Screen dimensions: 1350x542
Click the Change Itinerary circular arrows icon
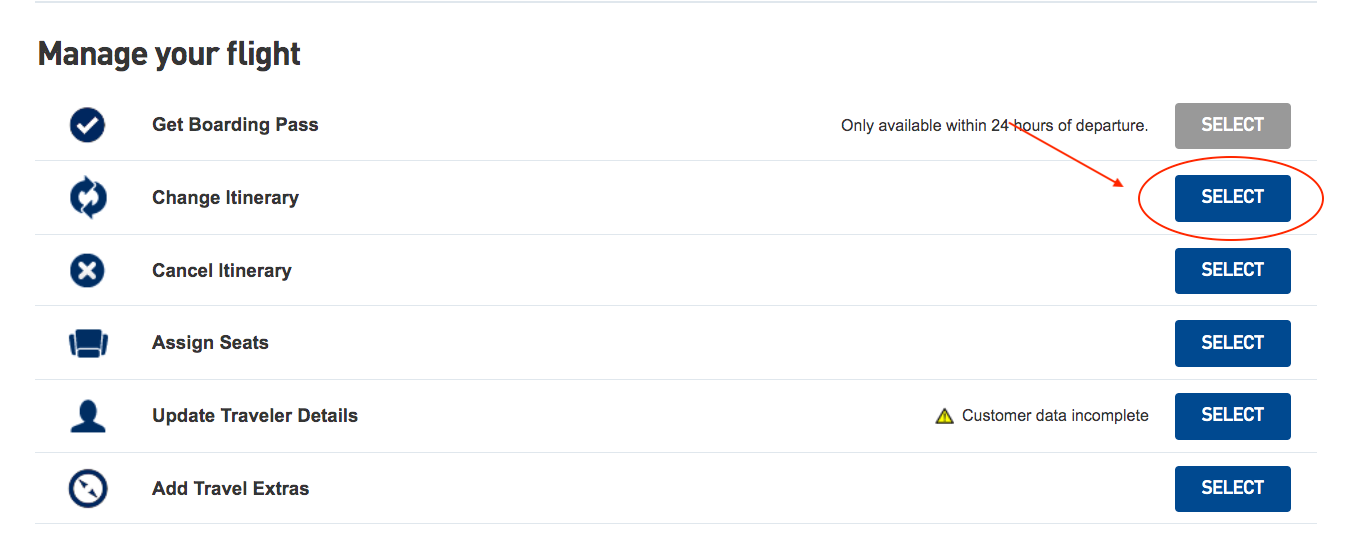pos(88,198)
